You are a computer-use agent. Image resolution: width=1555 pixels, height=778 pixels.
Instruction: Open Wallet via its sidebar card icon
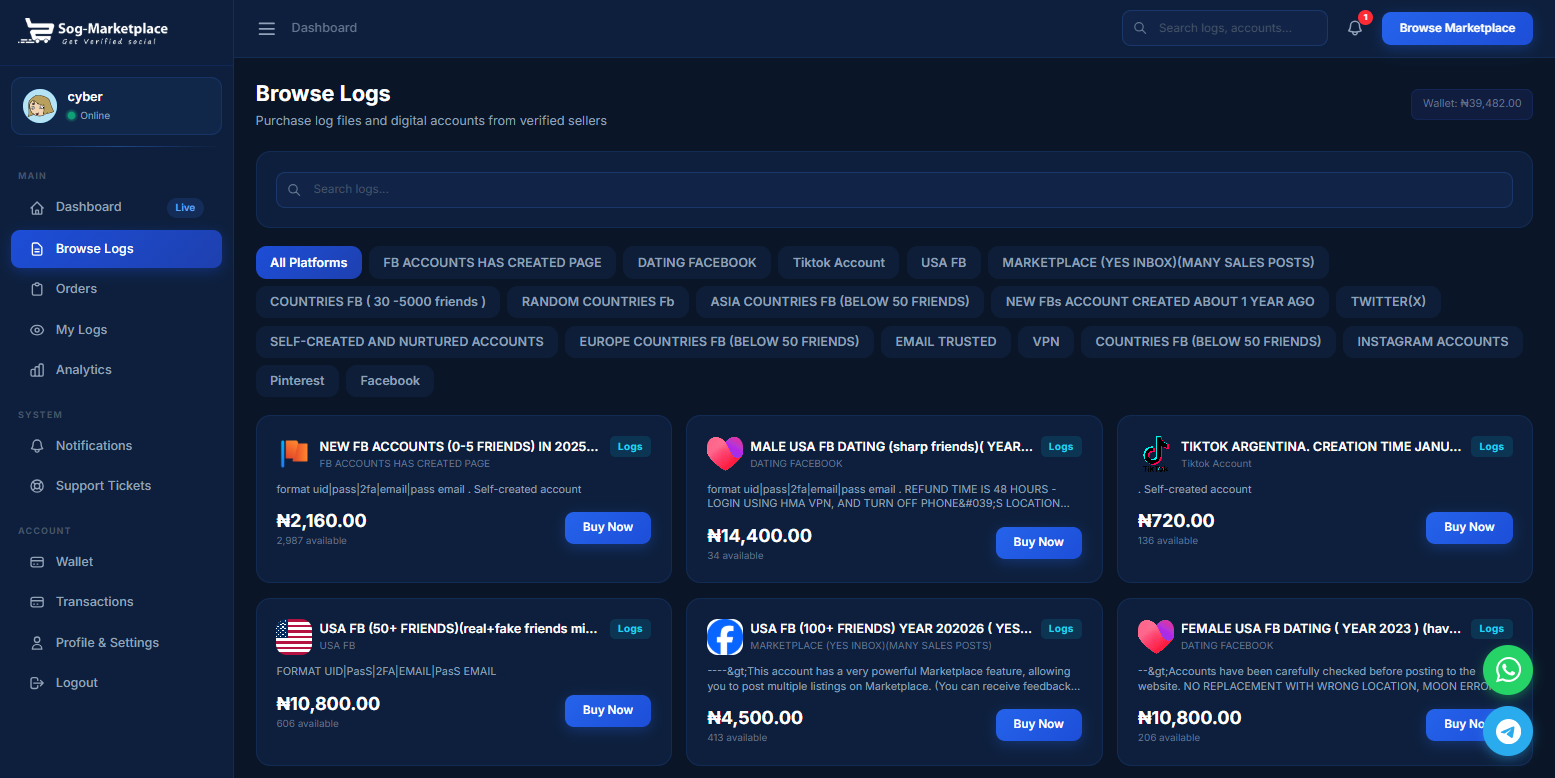(37, 562)
